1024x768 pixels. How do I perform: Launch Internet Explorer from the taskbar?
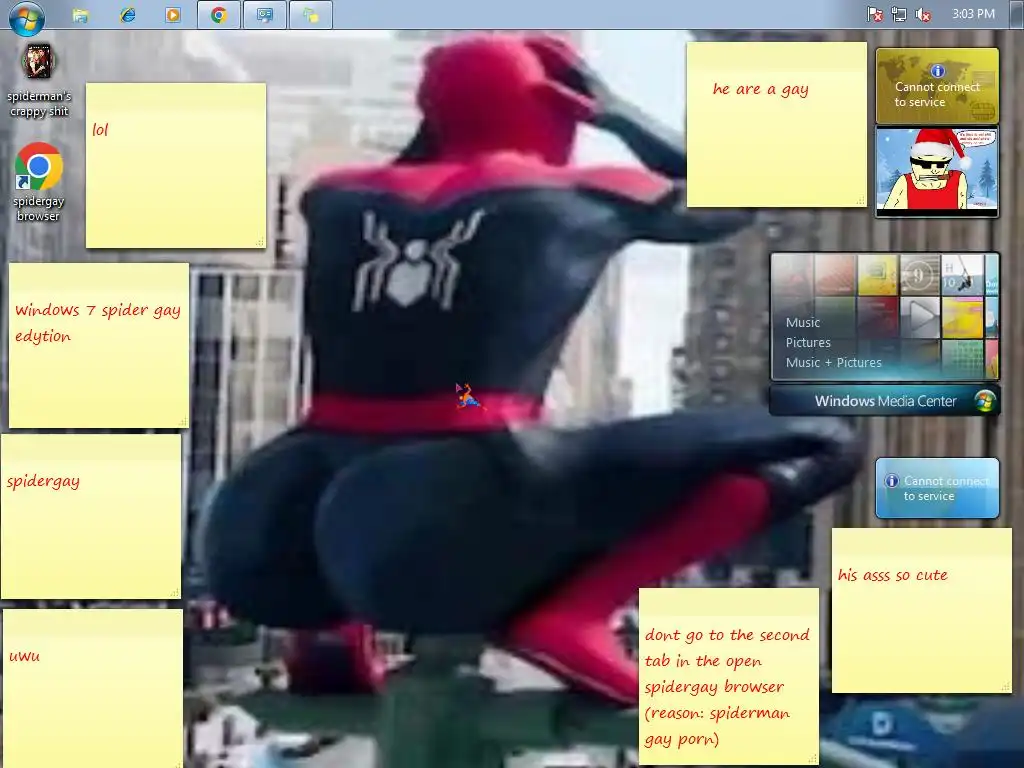127,15
